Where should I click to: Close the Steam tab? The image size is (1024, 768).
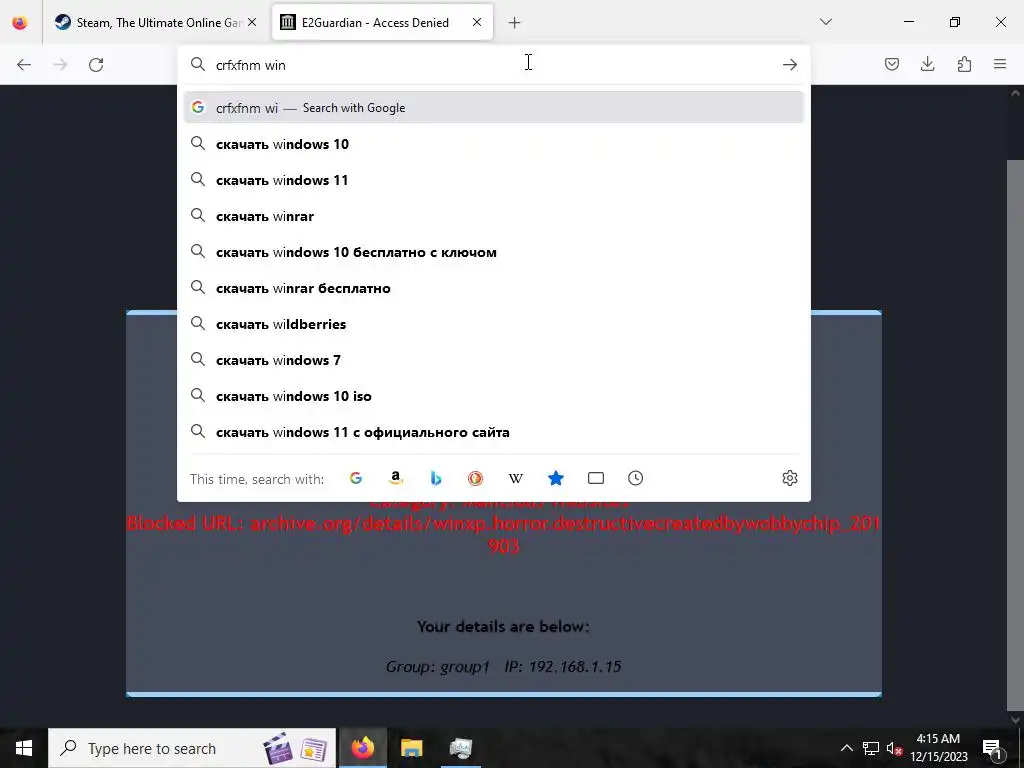click(x=252, y=22)
